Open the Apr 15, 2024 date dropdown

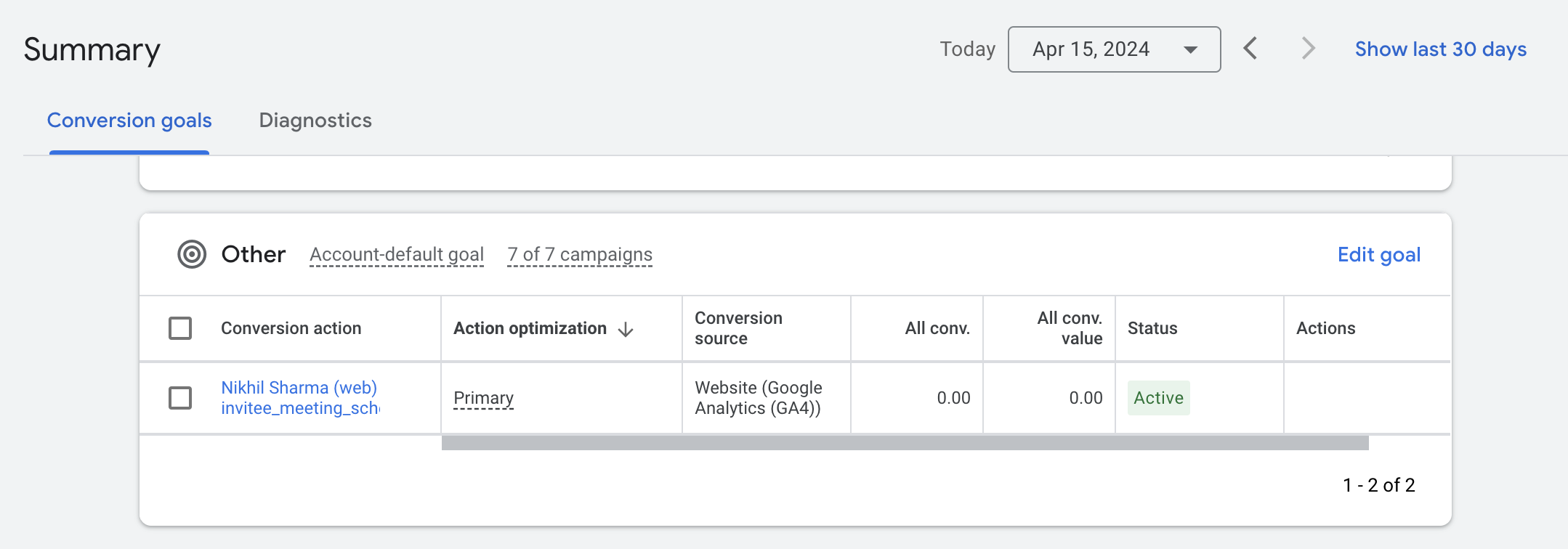click(1114, 49)
